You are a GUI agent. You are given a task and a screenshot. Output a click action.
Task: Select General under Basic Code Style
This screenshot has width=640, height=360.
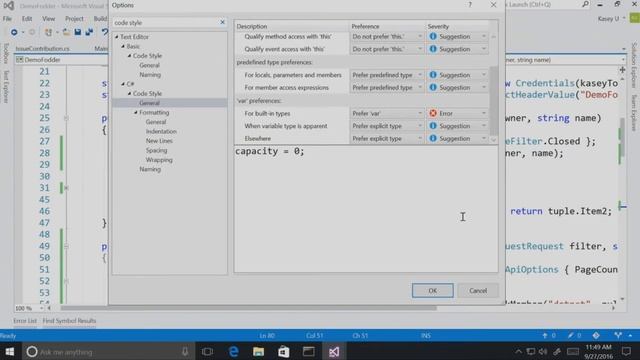(149, 65)
